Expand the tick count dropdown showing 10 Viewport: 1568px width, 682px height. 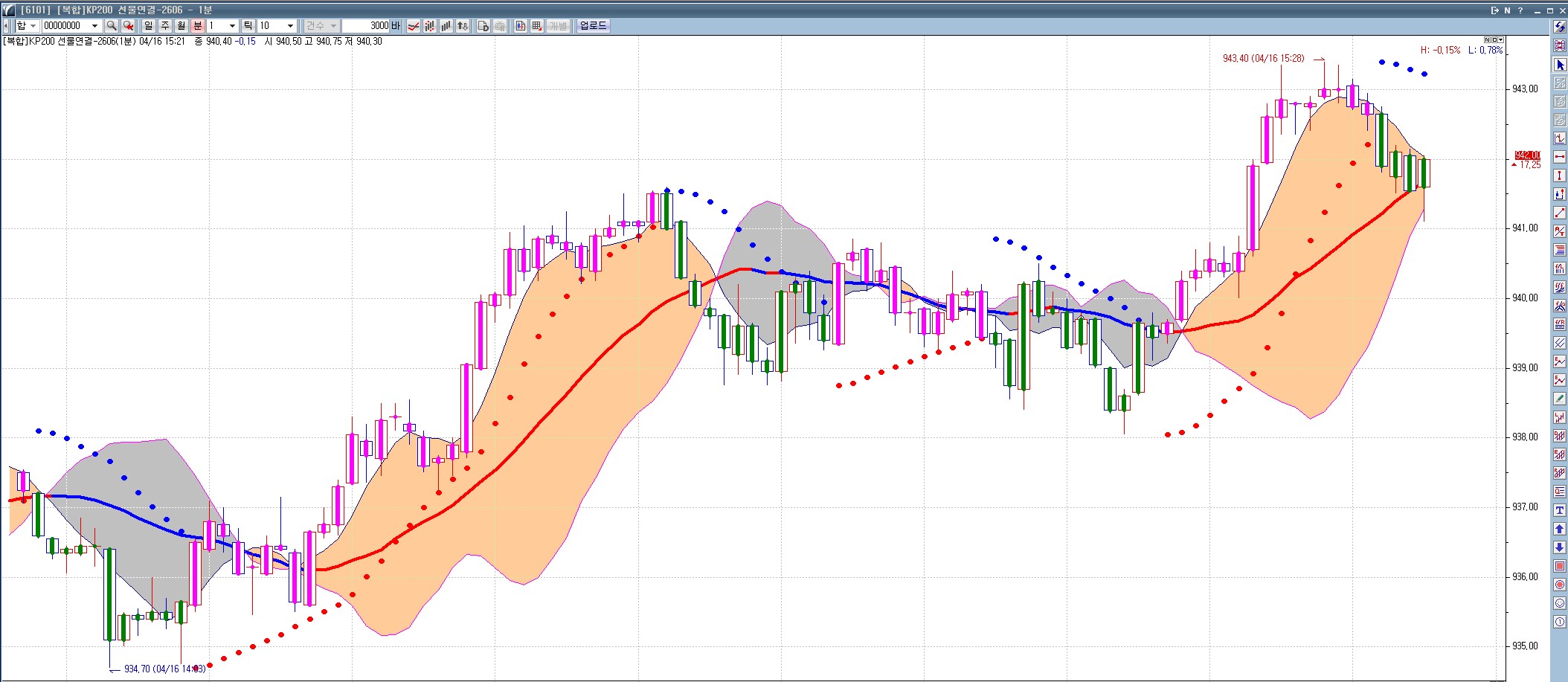(290, 26)
